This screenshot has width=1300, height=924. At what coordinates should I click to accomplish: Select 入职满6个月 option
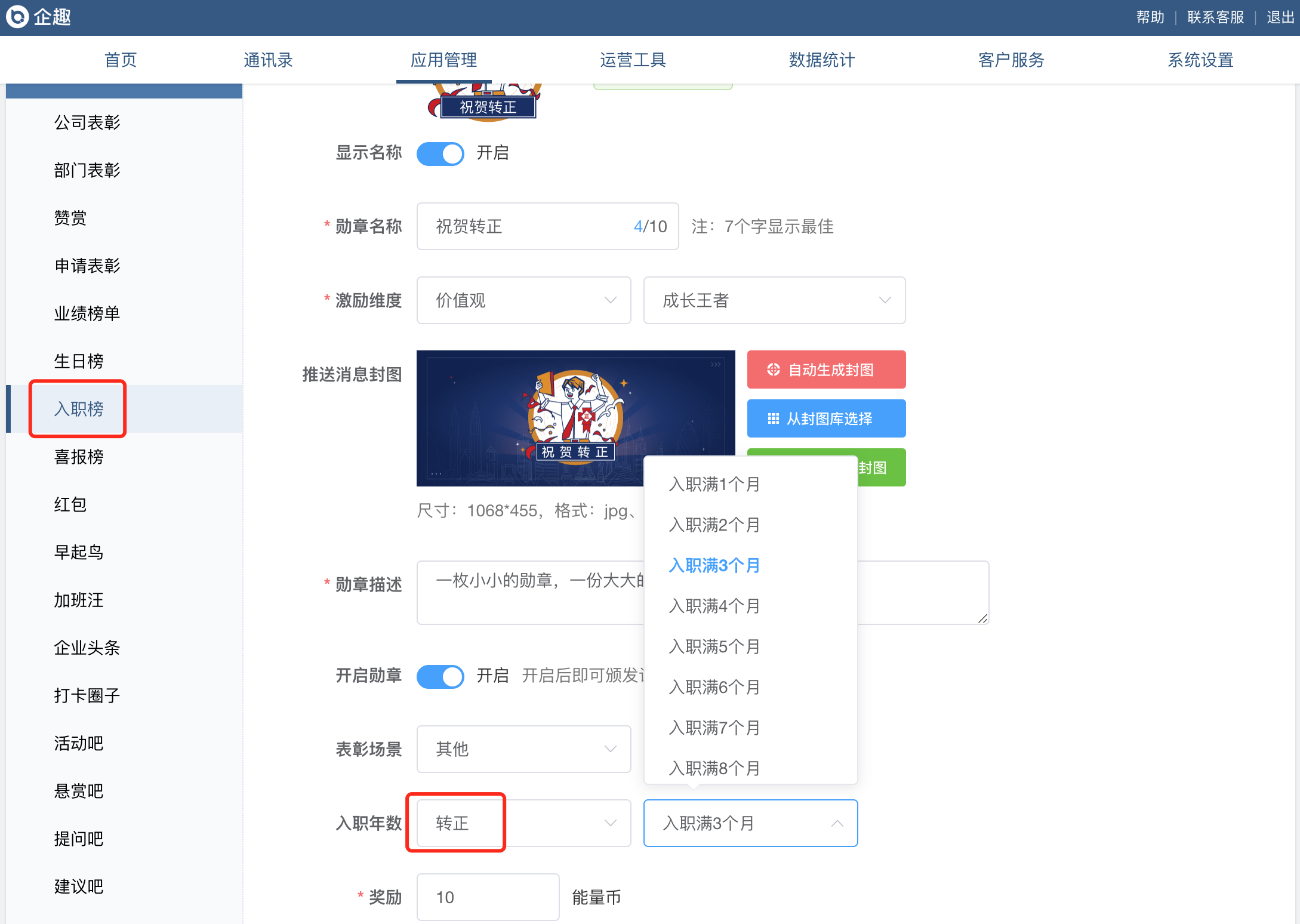pyautogui.click(x=750, y=687)
